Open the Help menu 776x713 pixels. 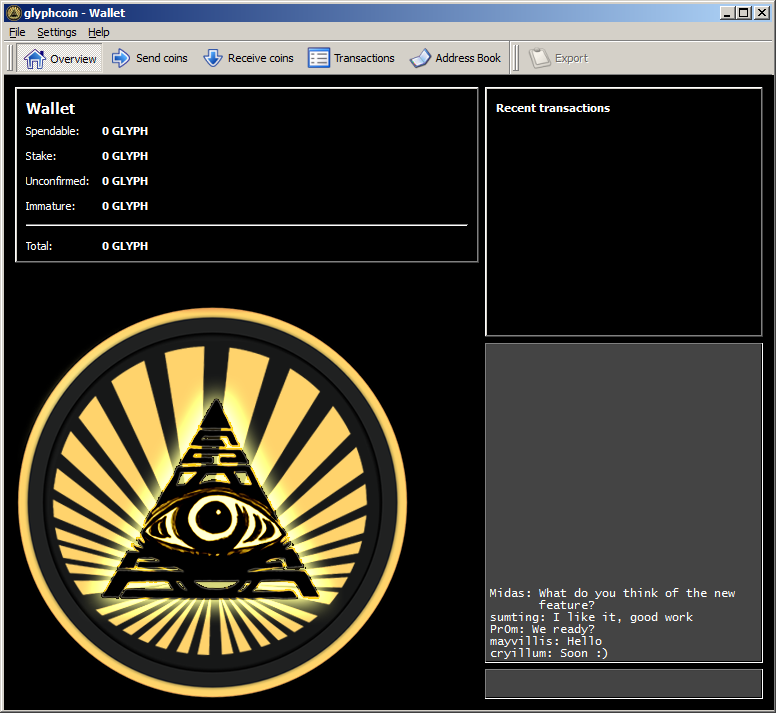click(98, 32)
